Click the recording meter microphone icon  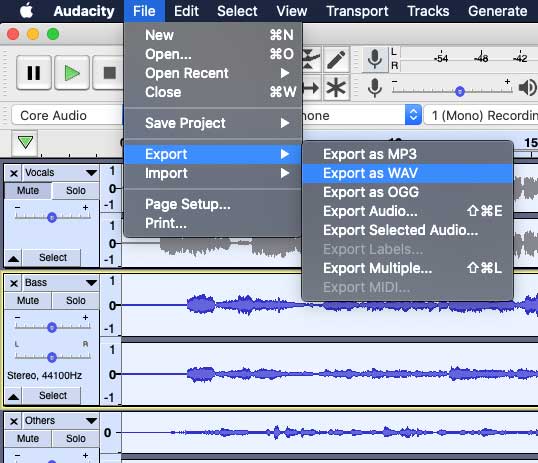point(374,59)
